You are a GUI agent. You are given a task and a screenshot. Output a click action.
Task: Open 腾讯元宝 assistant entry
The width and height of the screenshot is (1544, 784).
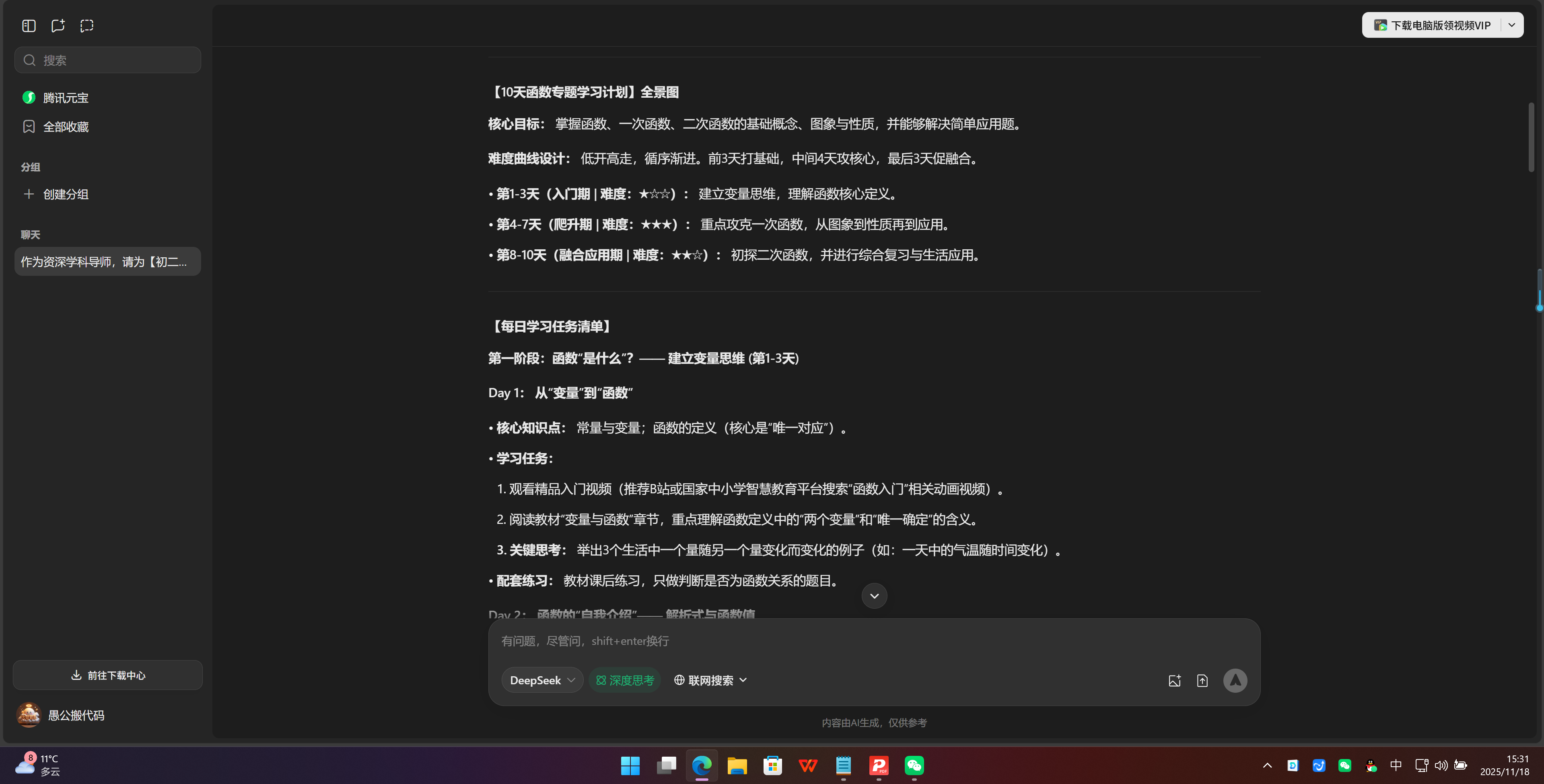click(65, 97)
